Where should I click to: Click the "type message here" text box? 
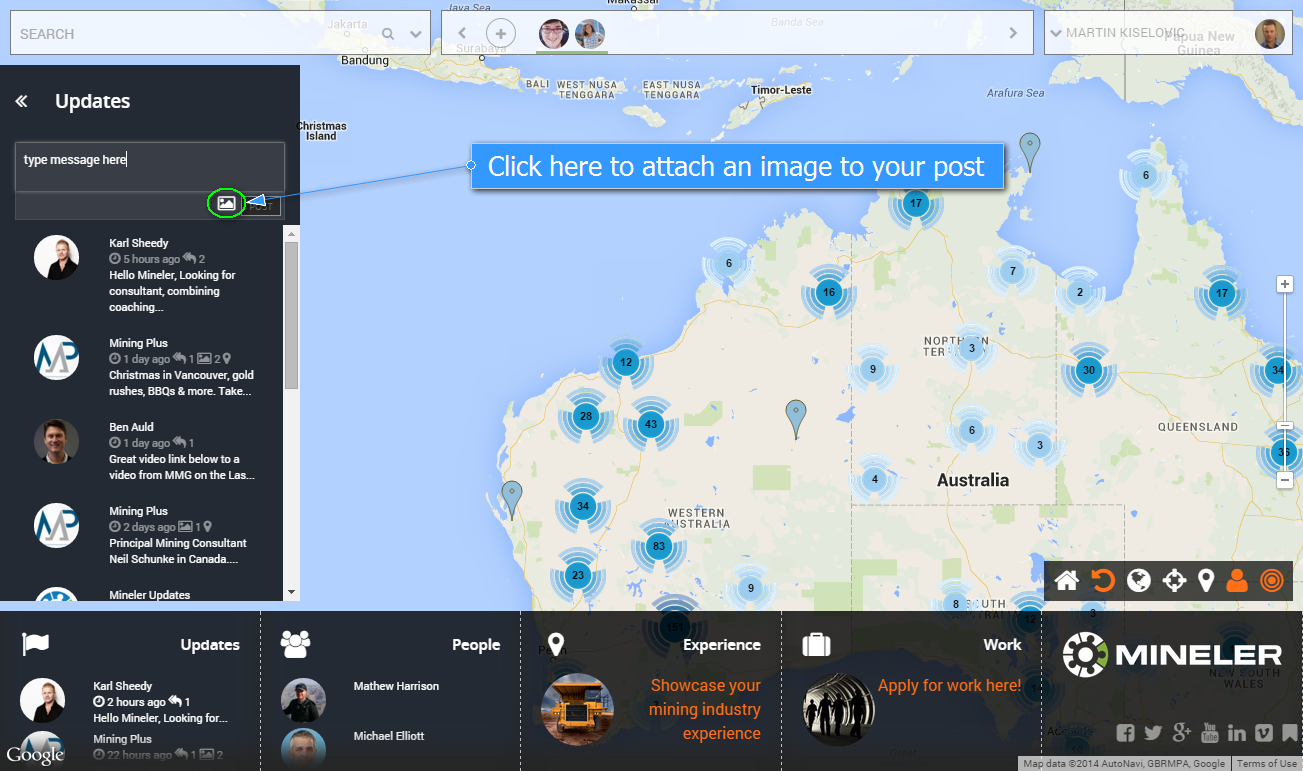tap(150, 166)
